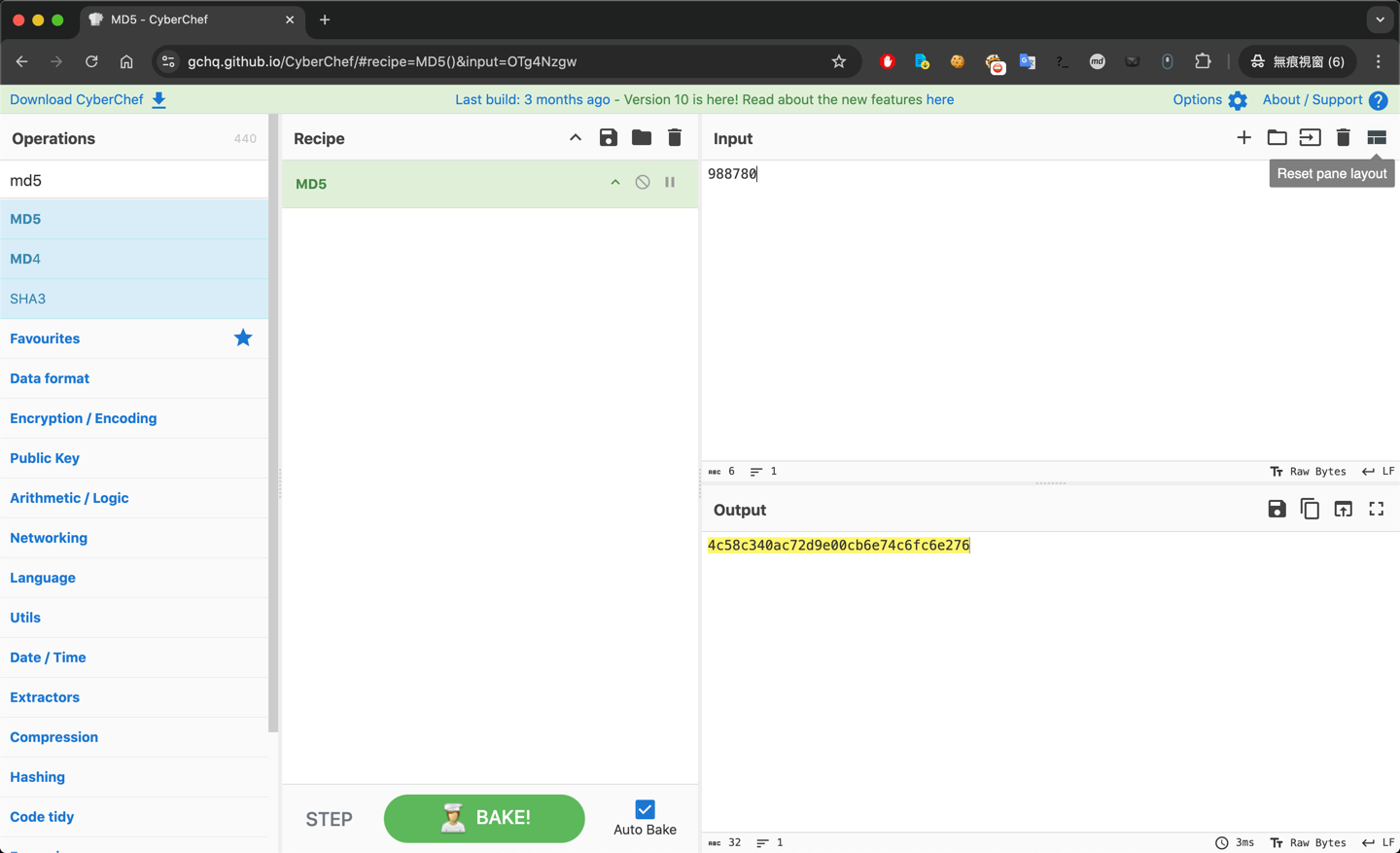The width and height of the screenshot is (1400, 853).
Task: Expand the Encryption / Encoding category
Action: tap(134, 418)
